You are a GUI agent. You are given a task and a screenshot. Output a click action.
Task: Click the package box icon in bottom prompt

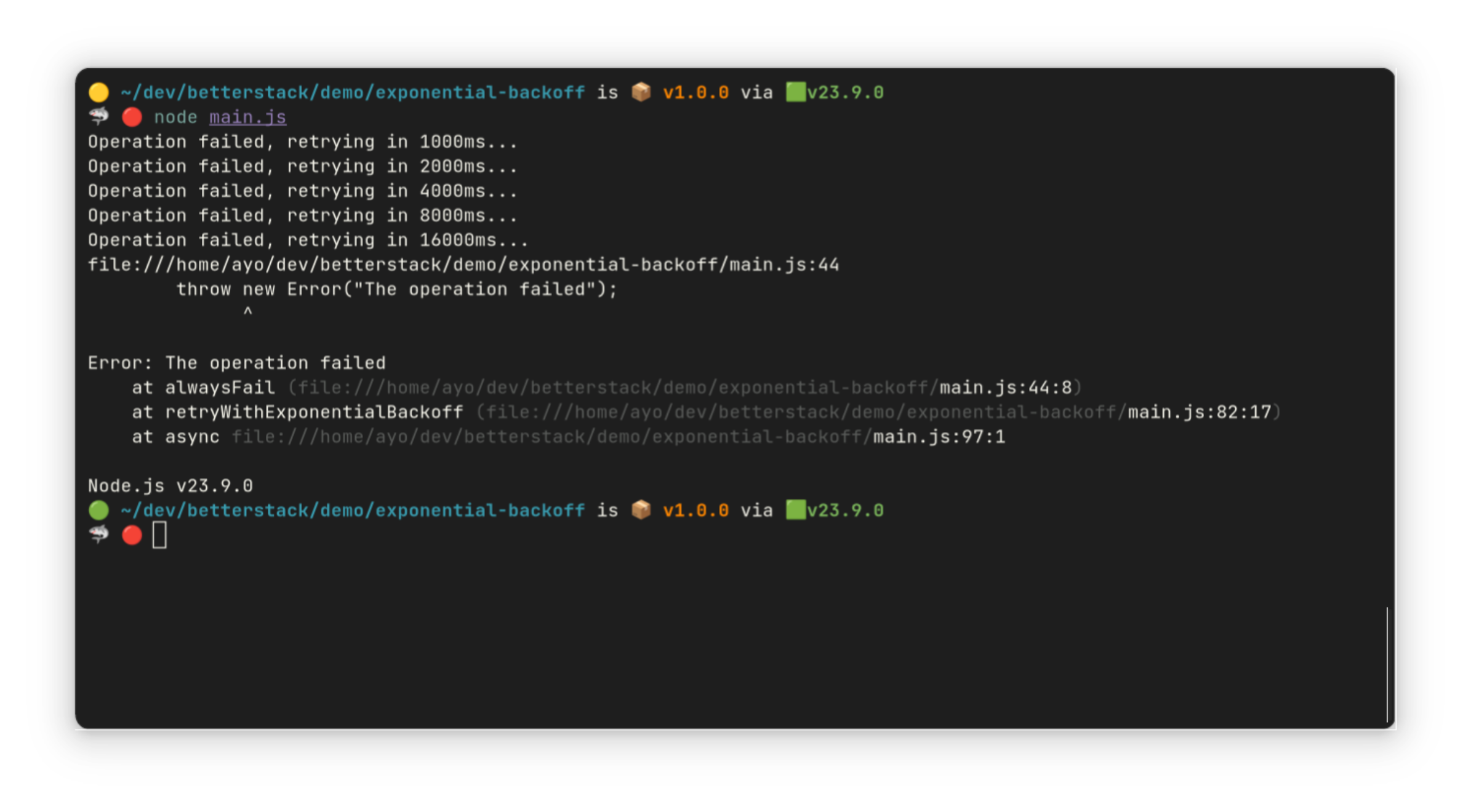point(641,510)
